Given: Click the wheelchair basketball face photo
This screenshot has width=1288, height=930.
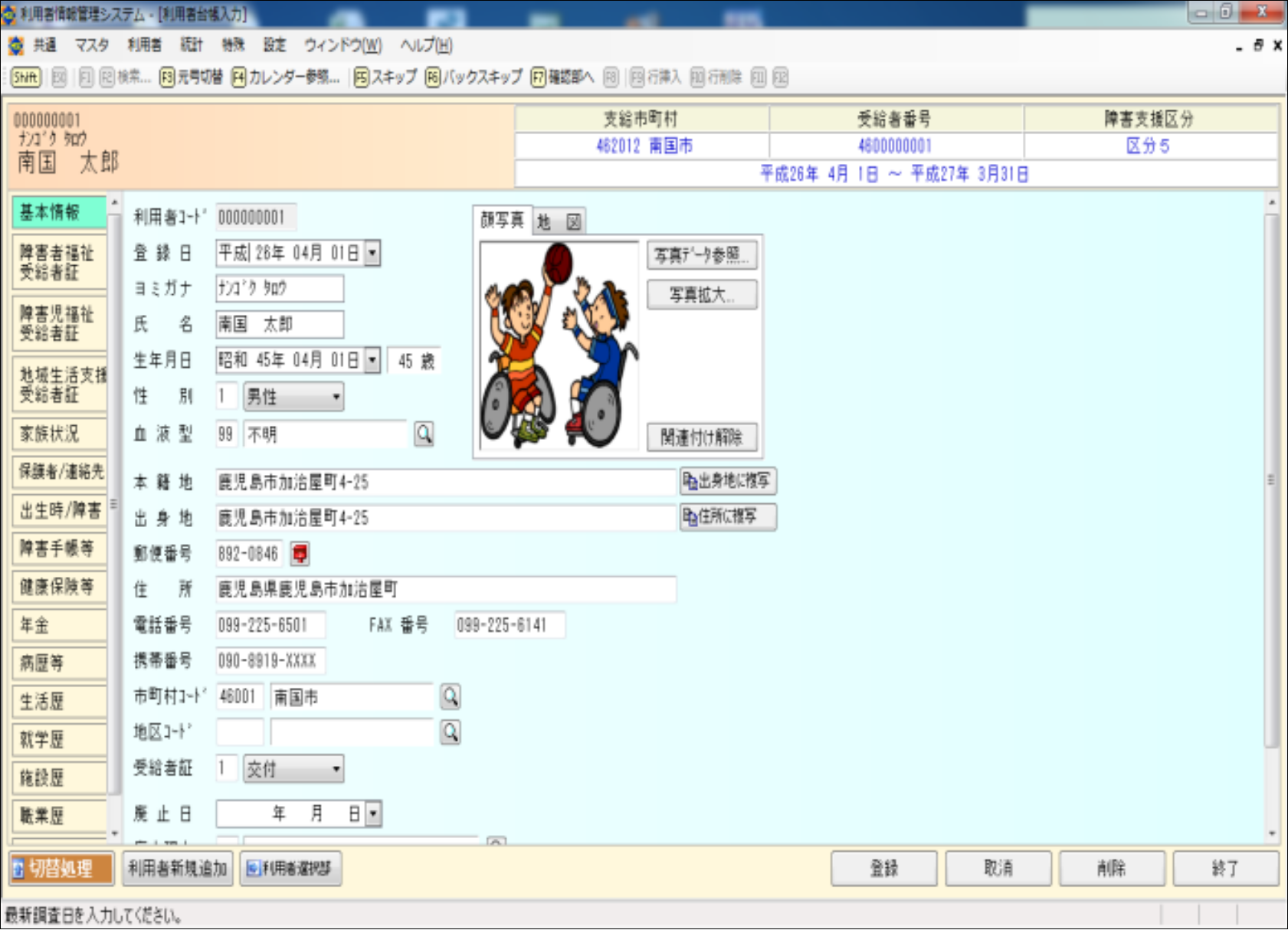Looking at the screenshot, I should click(559, 345).
